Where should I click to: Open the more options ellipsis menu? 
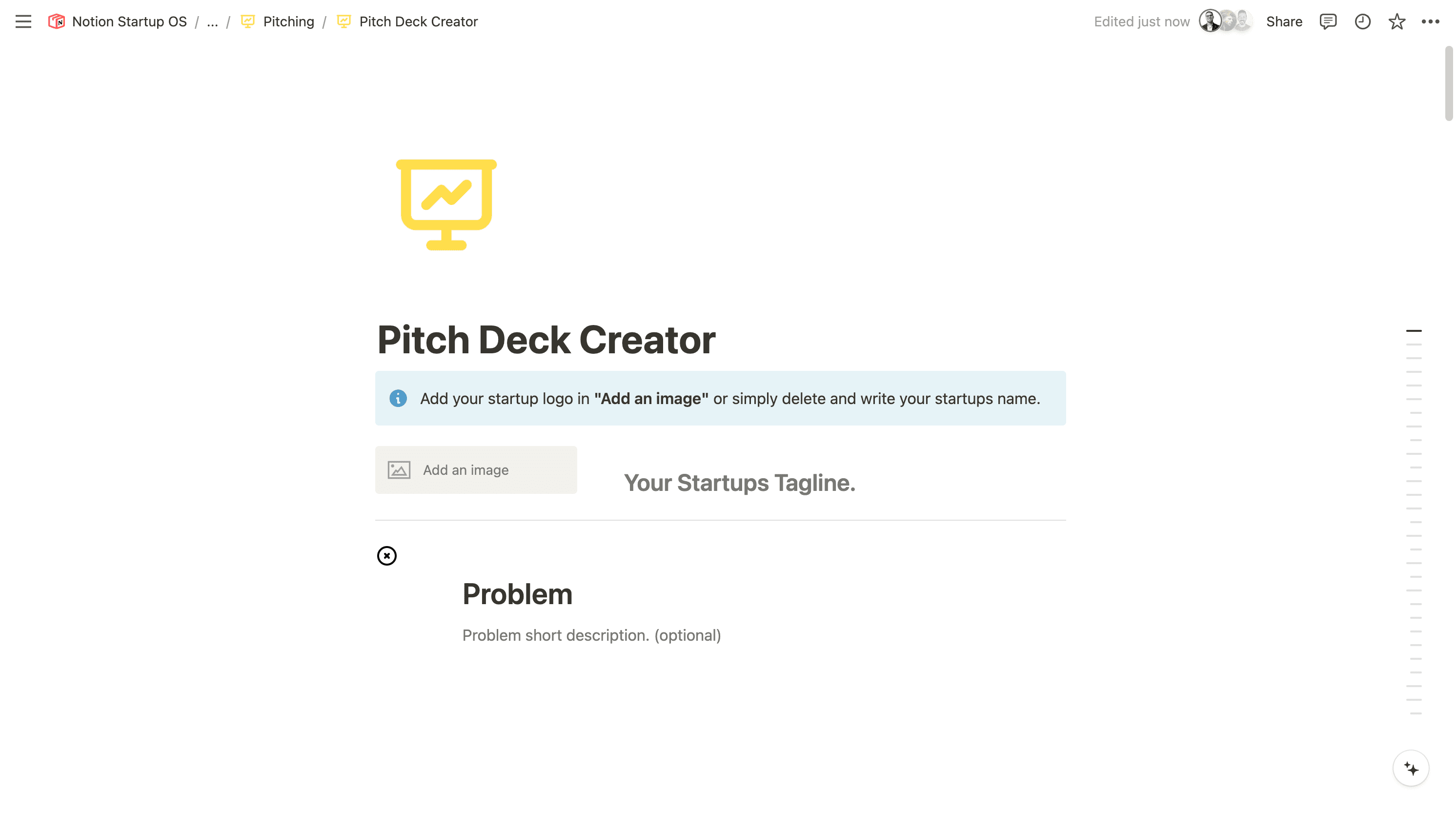tap(1431, 21)
